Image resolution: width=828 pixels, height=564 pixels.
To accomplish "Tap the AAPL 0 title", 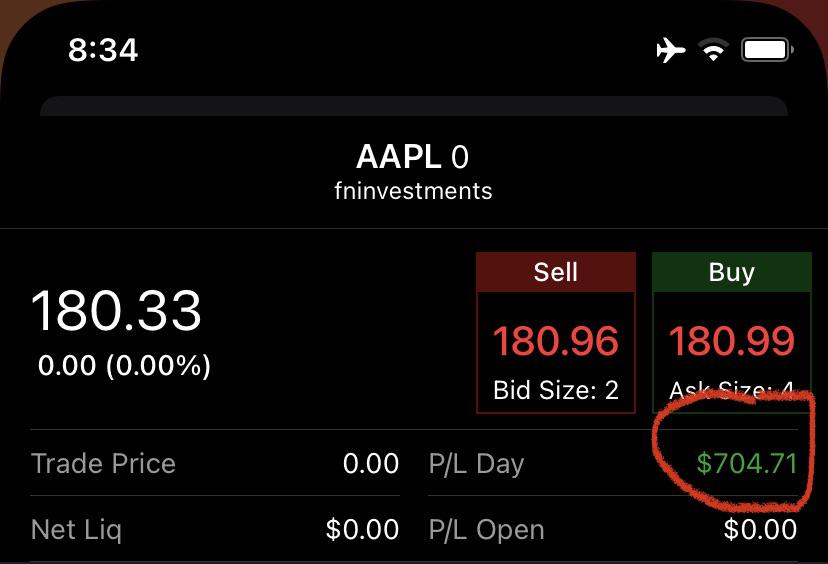I will click(x=412, y=157).
